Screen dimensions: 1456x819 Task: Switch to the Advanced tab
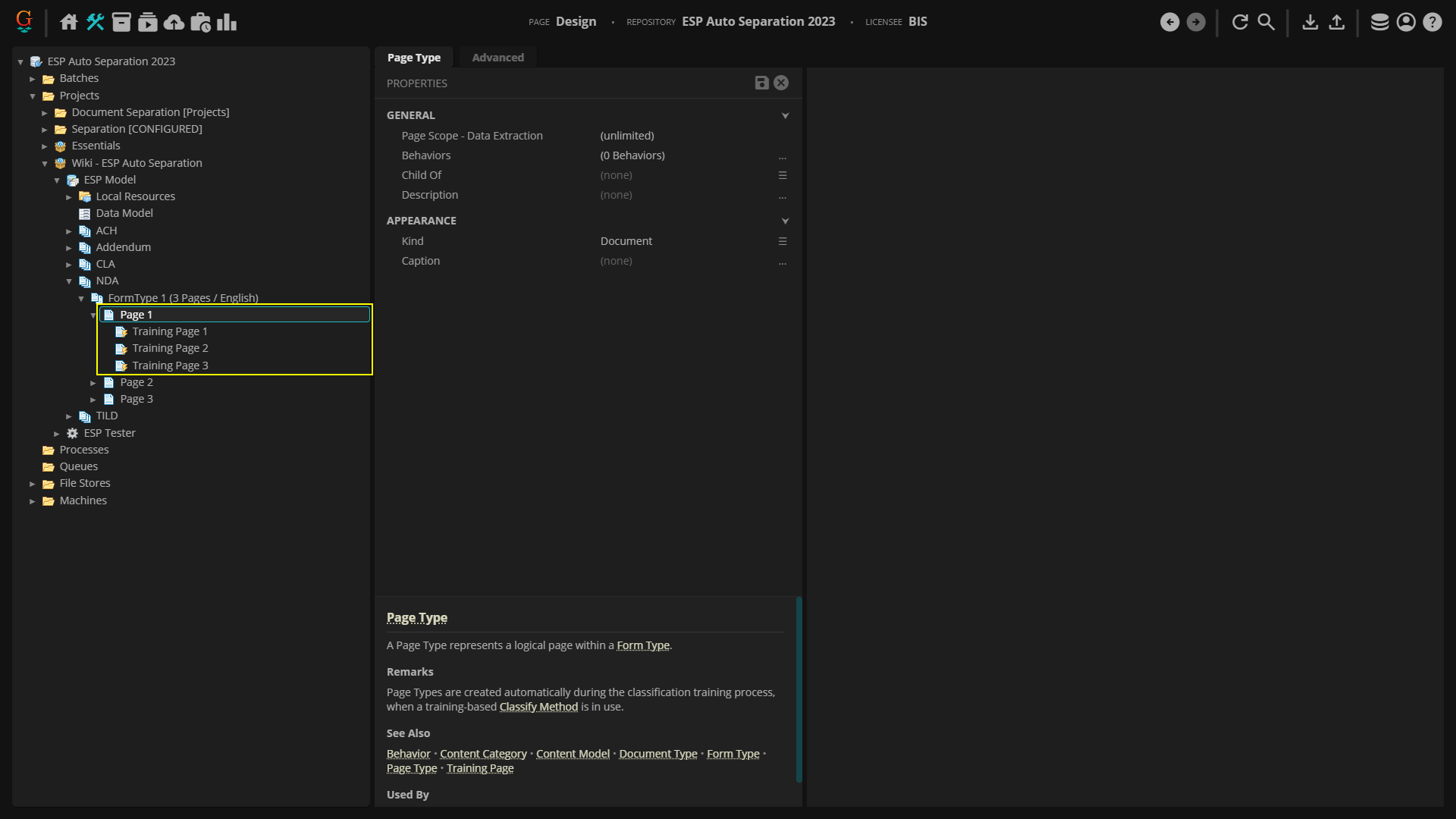497,58
